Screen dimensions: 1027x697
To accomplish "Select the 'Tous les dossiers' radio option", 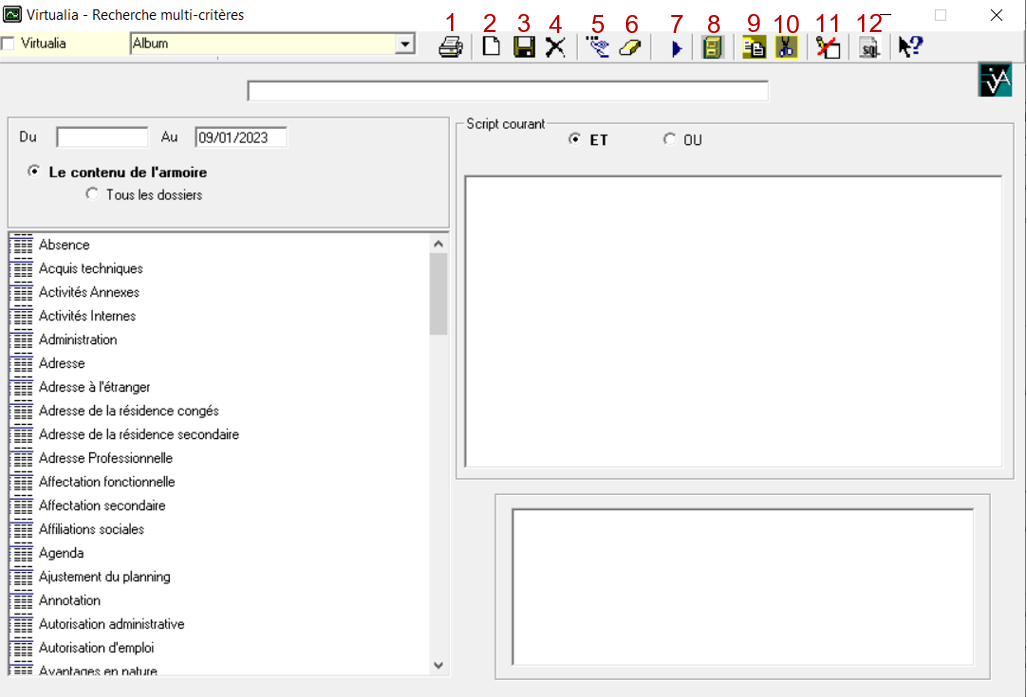I will click(x=93, y=195).
